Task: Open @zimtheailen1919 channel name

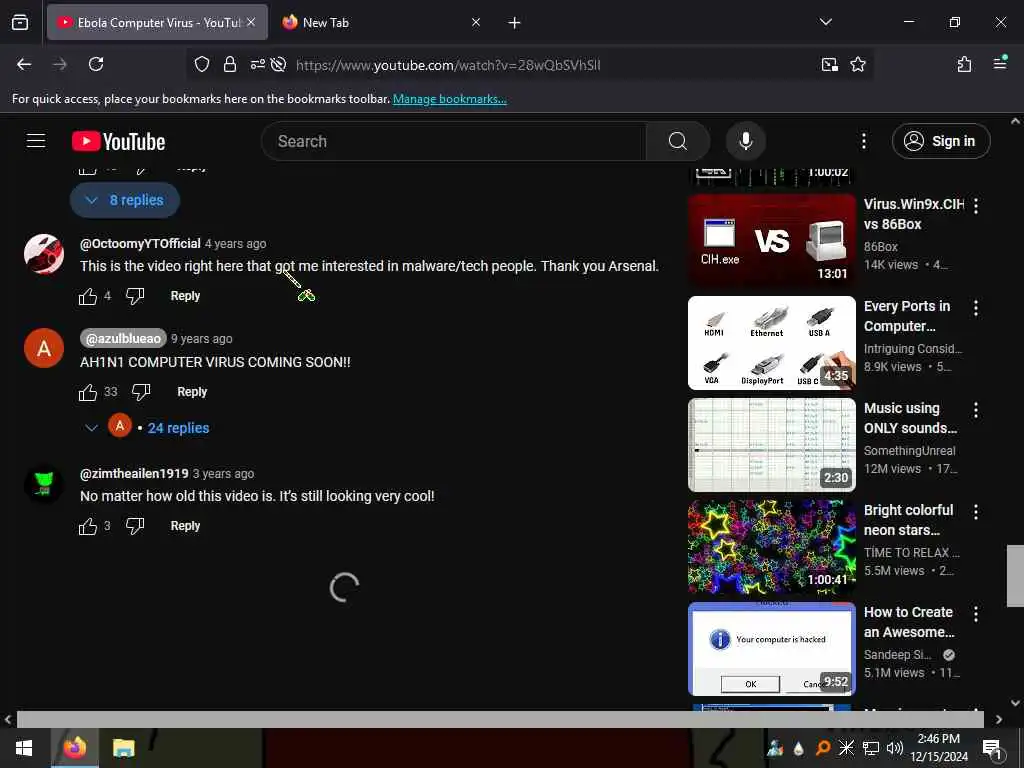Action: pyautogui.click(x=134, y=473)
